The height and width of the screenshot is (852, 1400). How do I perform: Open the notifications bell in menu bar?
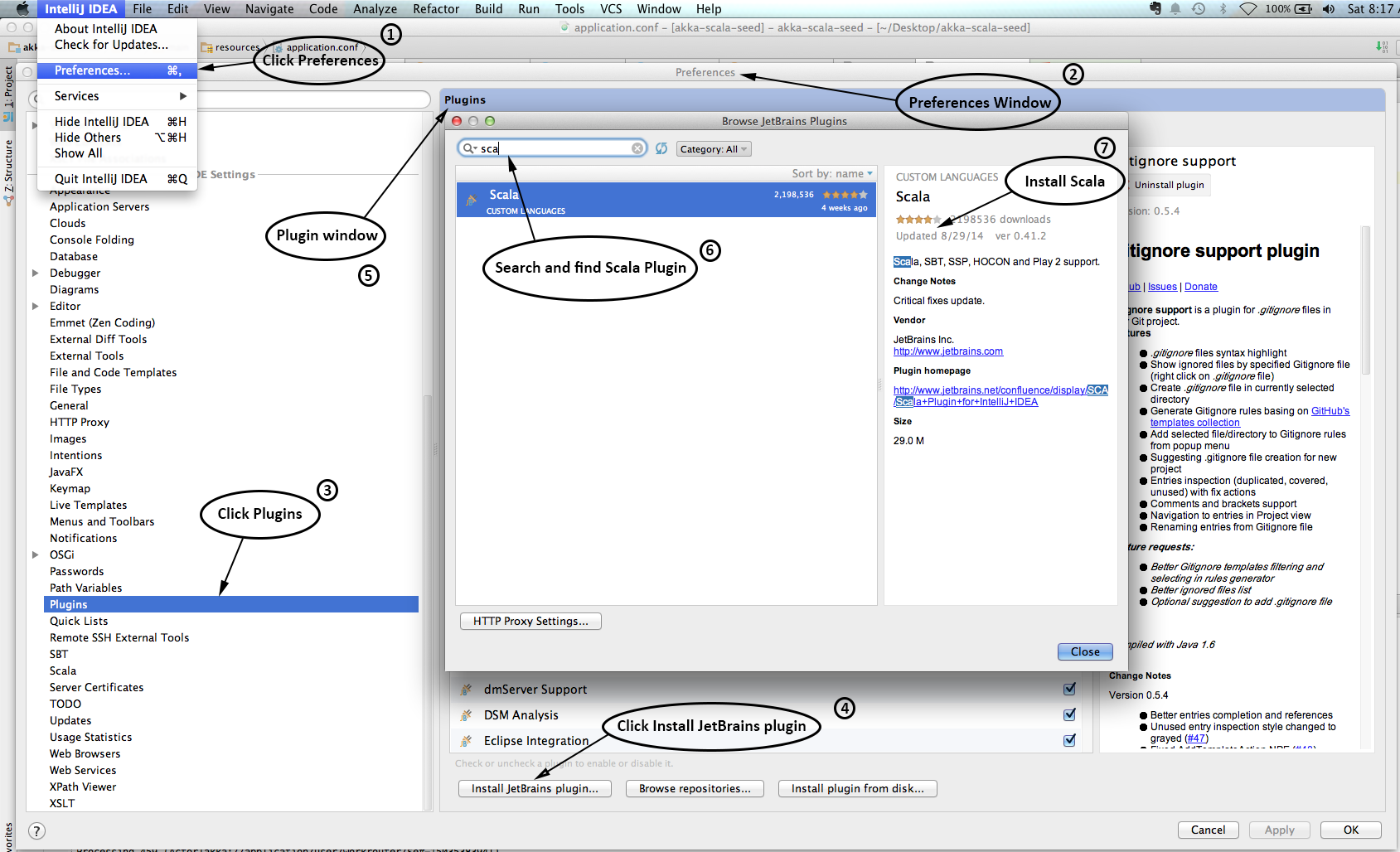click(1175, 9)
